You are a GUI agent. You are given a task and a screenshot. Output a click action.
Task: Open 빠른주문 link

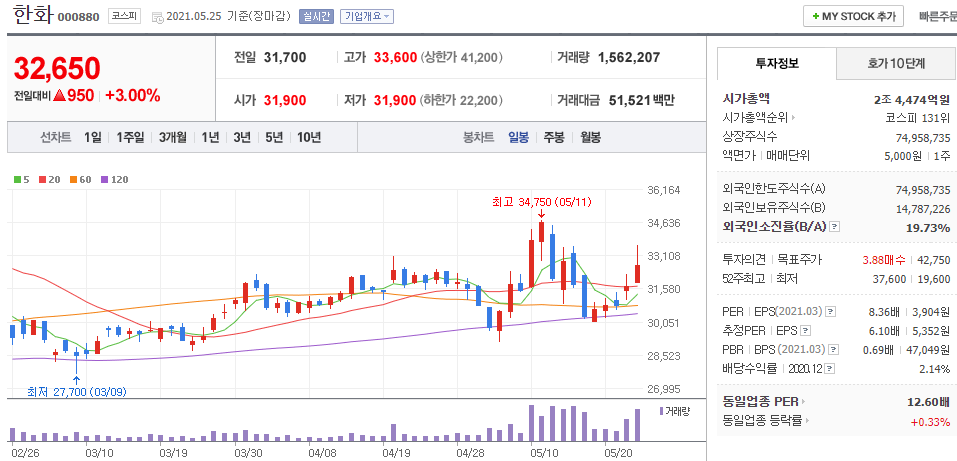(x=937, y=17)
